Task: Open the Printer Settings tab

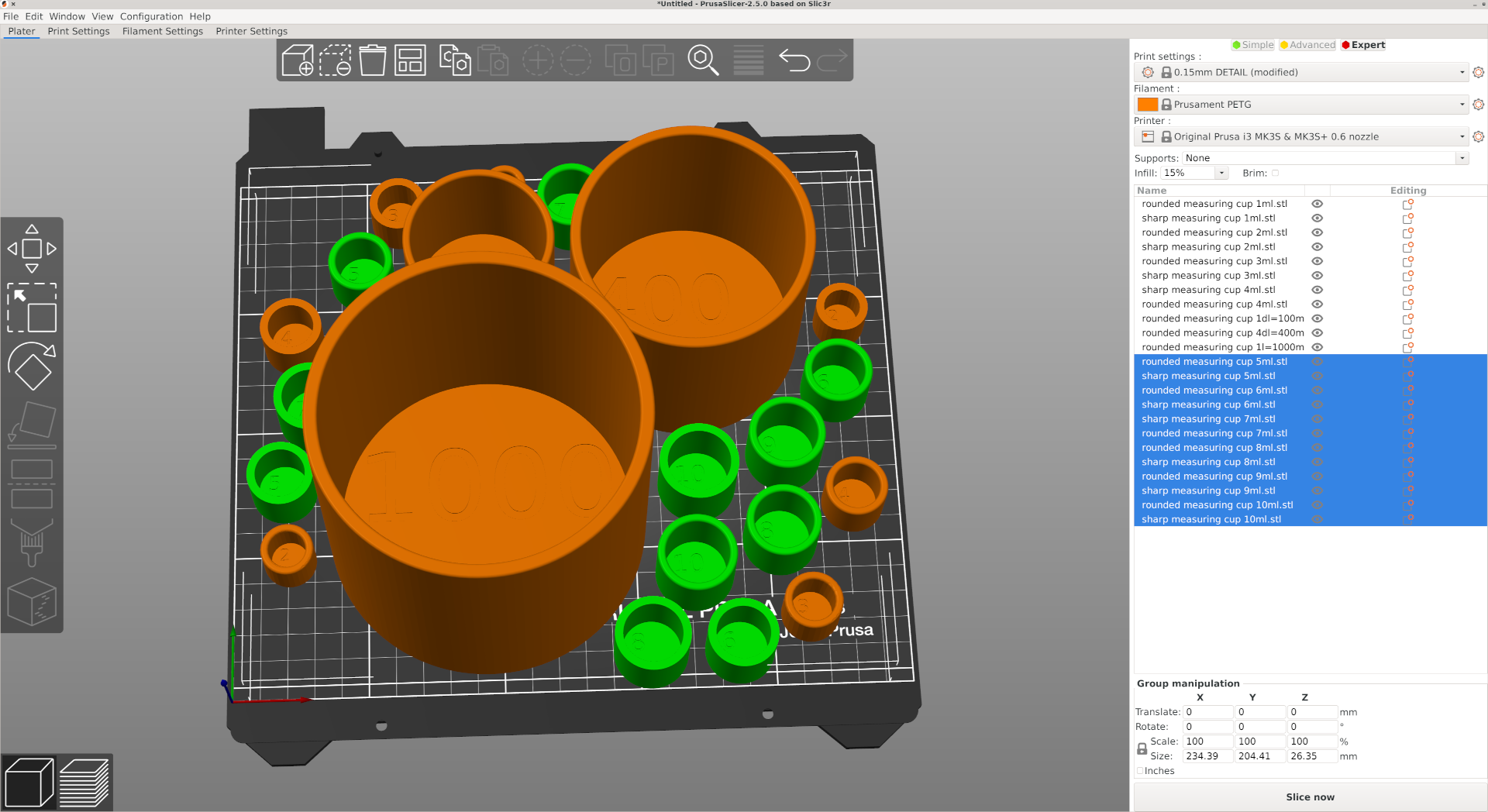Action: coord(251,31)
